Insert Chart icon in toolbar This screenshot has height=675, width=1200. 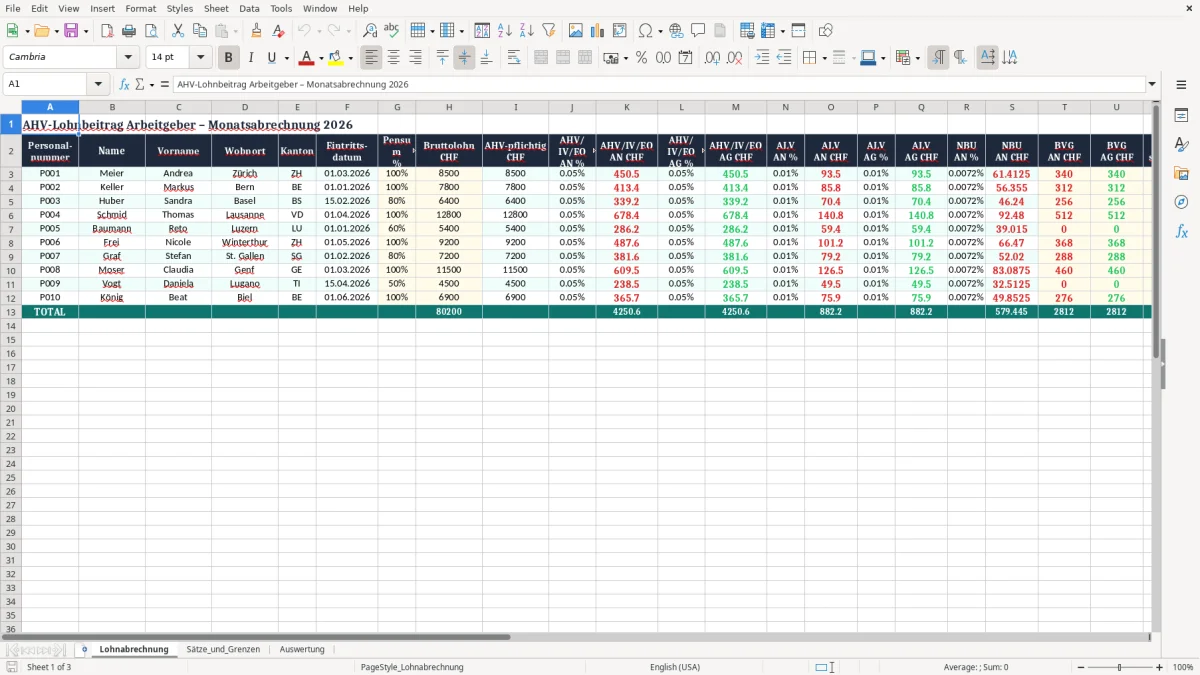click(598, 31)
